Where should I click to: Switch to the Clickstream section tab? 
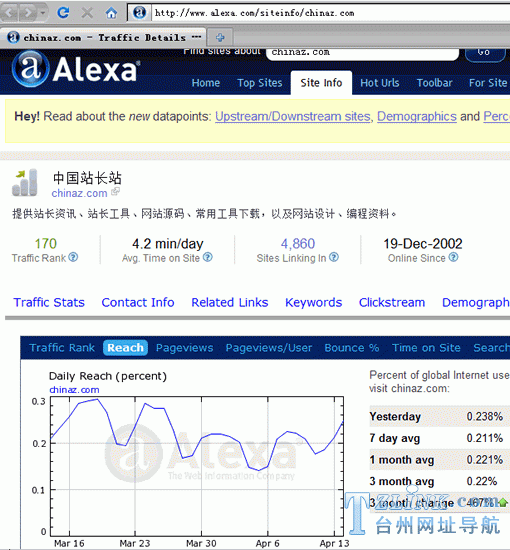click(392, 302)
